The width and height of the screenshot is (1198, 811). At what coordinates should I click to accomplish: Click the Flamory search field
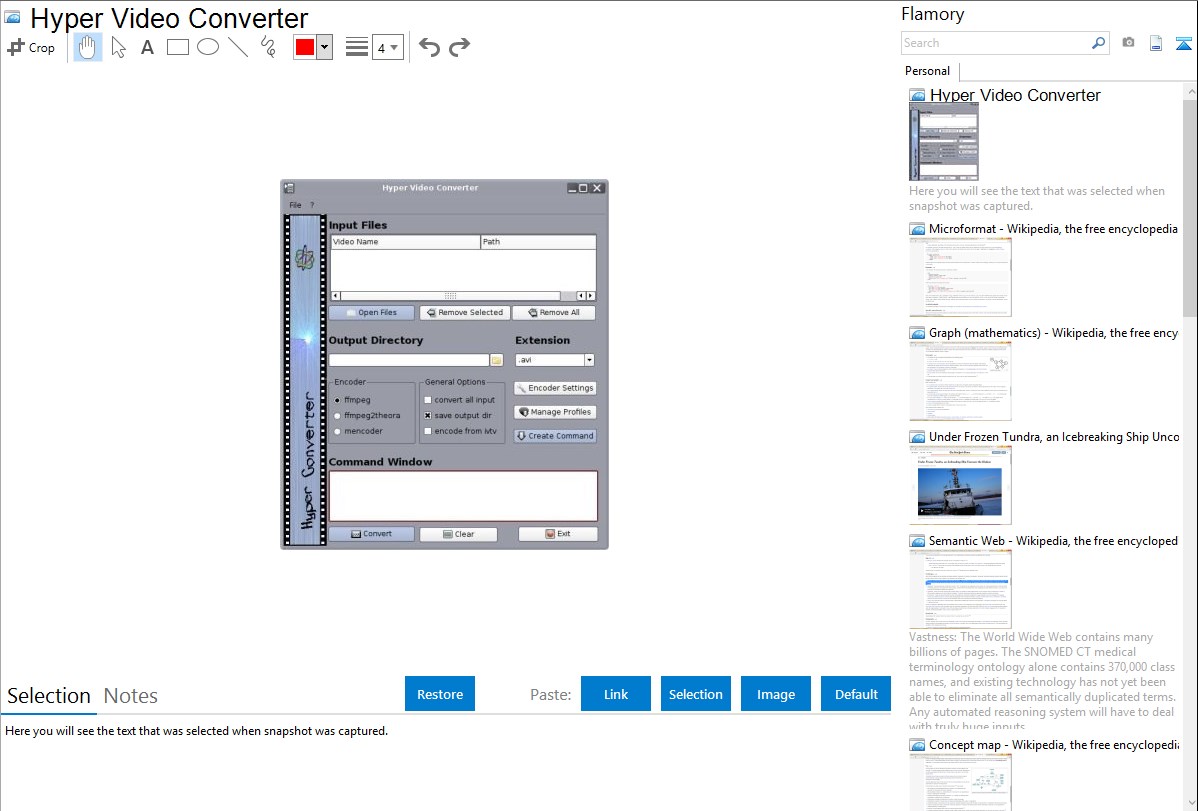click(996, 43)
